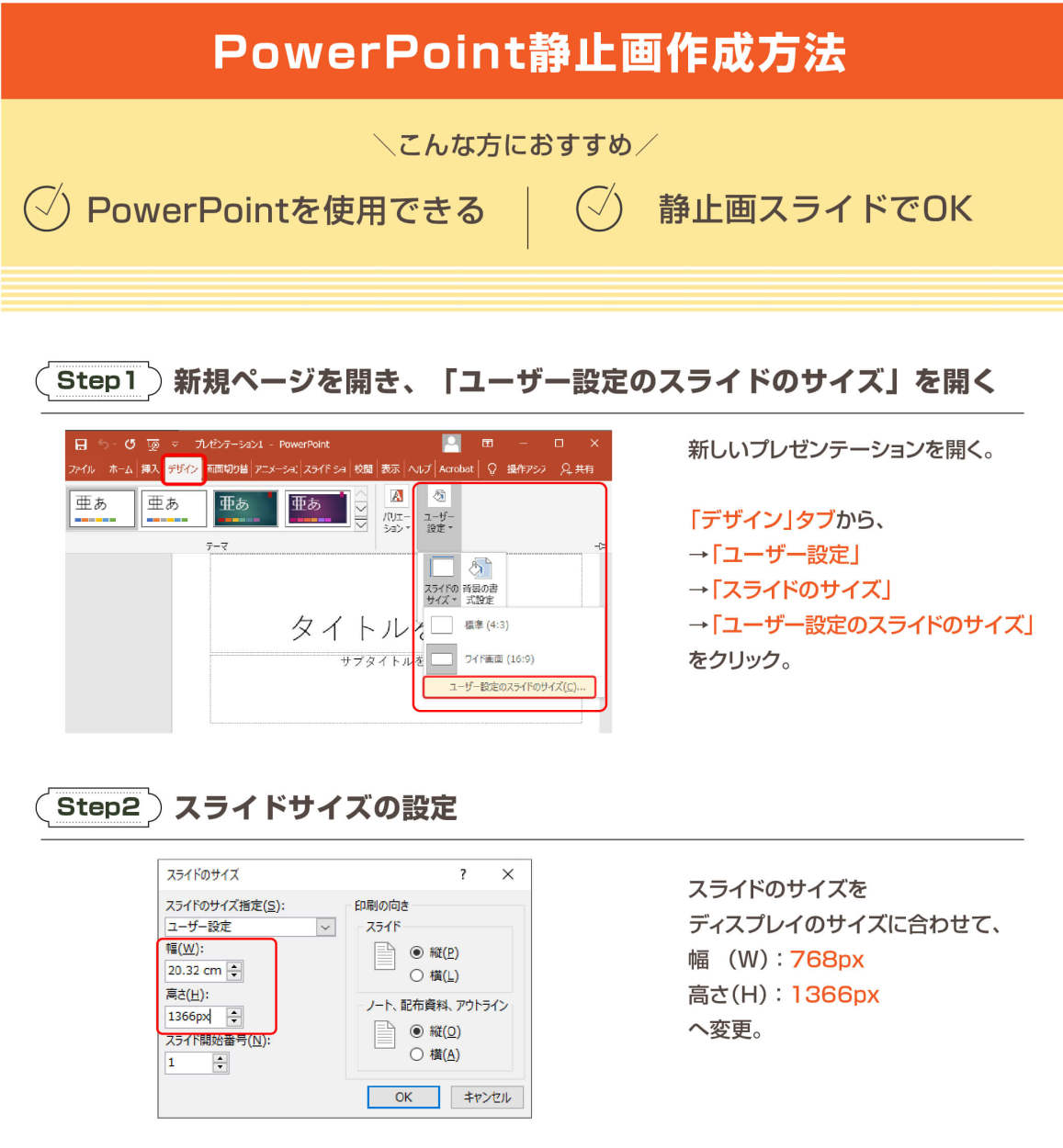Expand the themes gallery more arrow
Screen dimensions: 1063x1148
(x=361, y=524)
